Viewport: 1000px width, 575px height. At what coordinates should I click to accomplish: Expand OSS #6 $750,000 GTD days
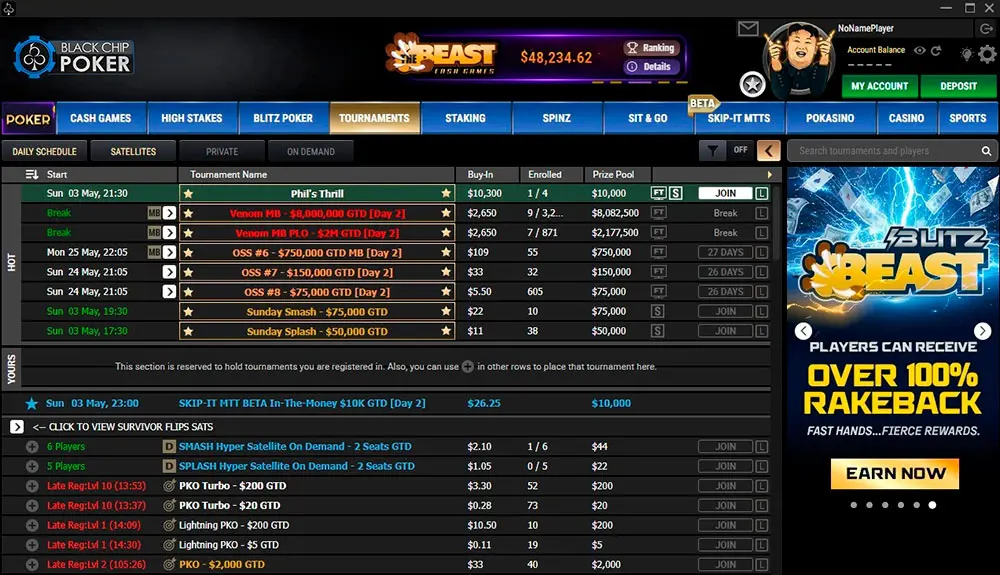click(x=169, y=252)
